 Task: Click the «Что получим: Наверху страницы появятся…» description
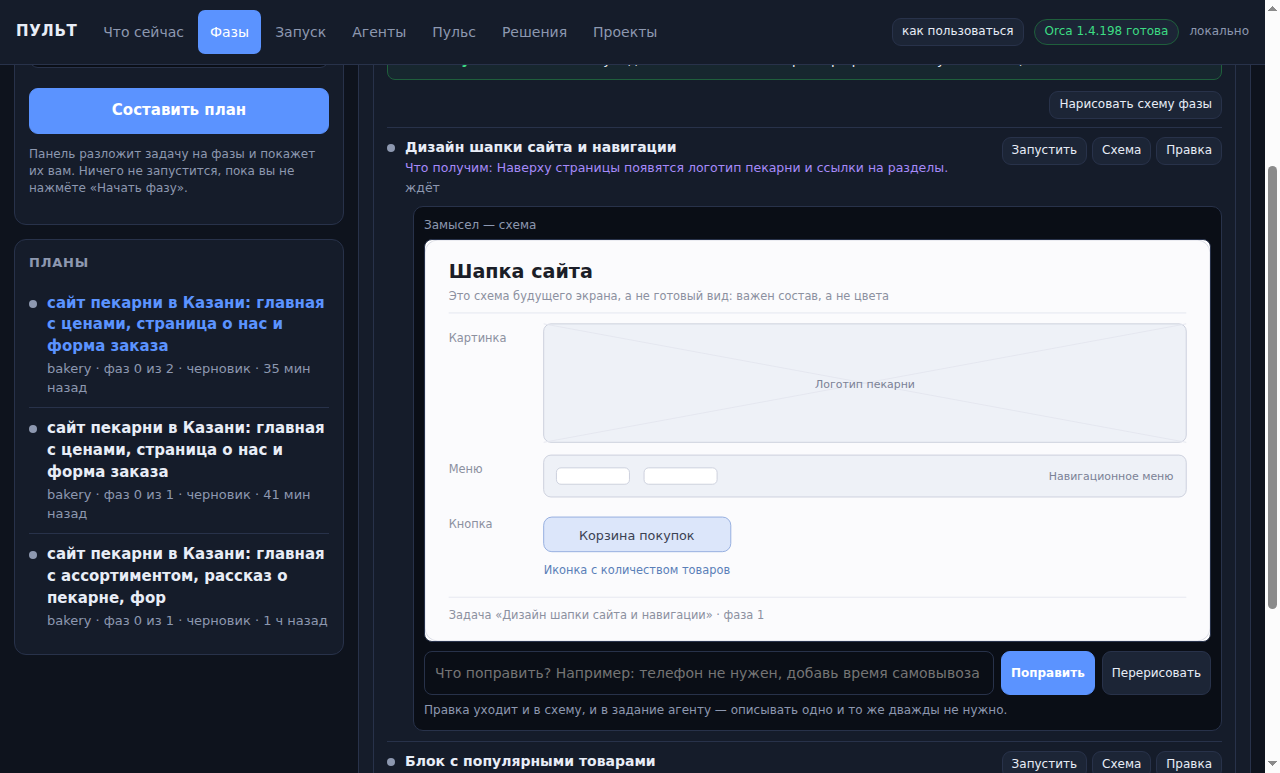pos(676,168)
